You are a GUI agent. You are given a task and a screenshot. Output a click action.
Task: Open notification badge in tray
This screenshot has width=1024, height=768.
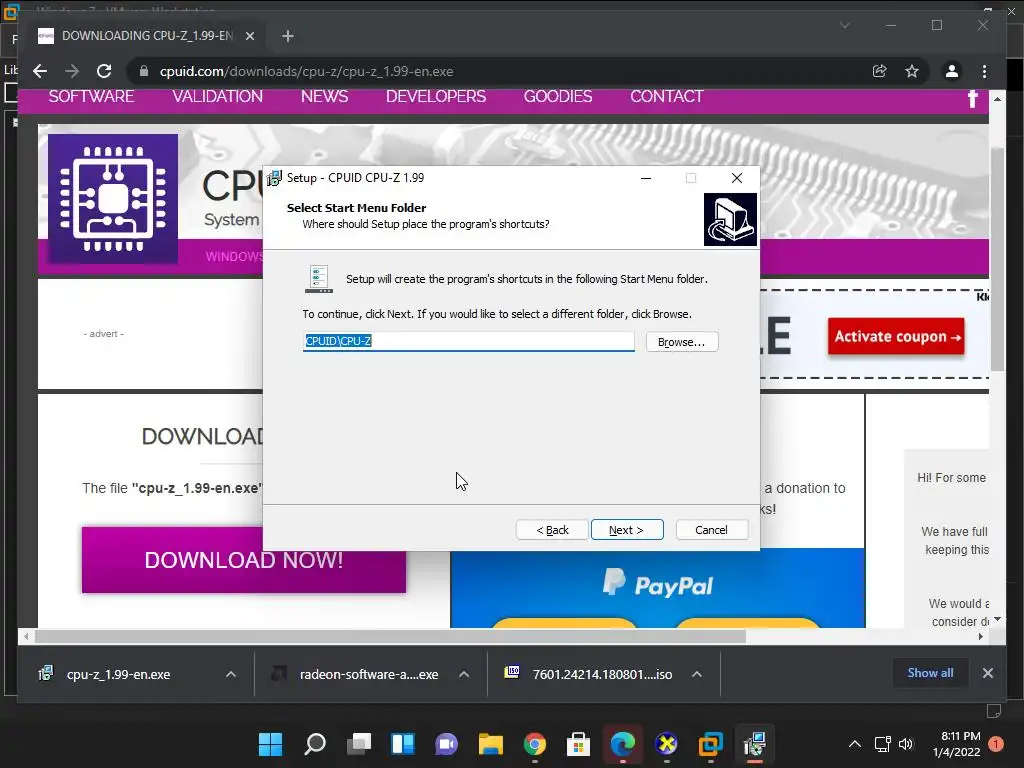(996, 744)
